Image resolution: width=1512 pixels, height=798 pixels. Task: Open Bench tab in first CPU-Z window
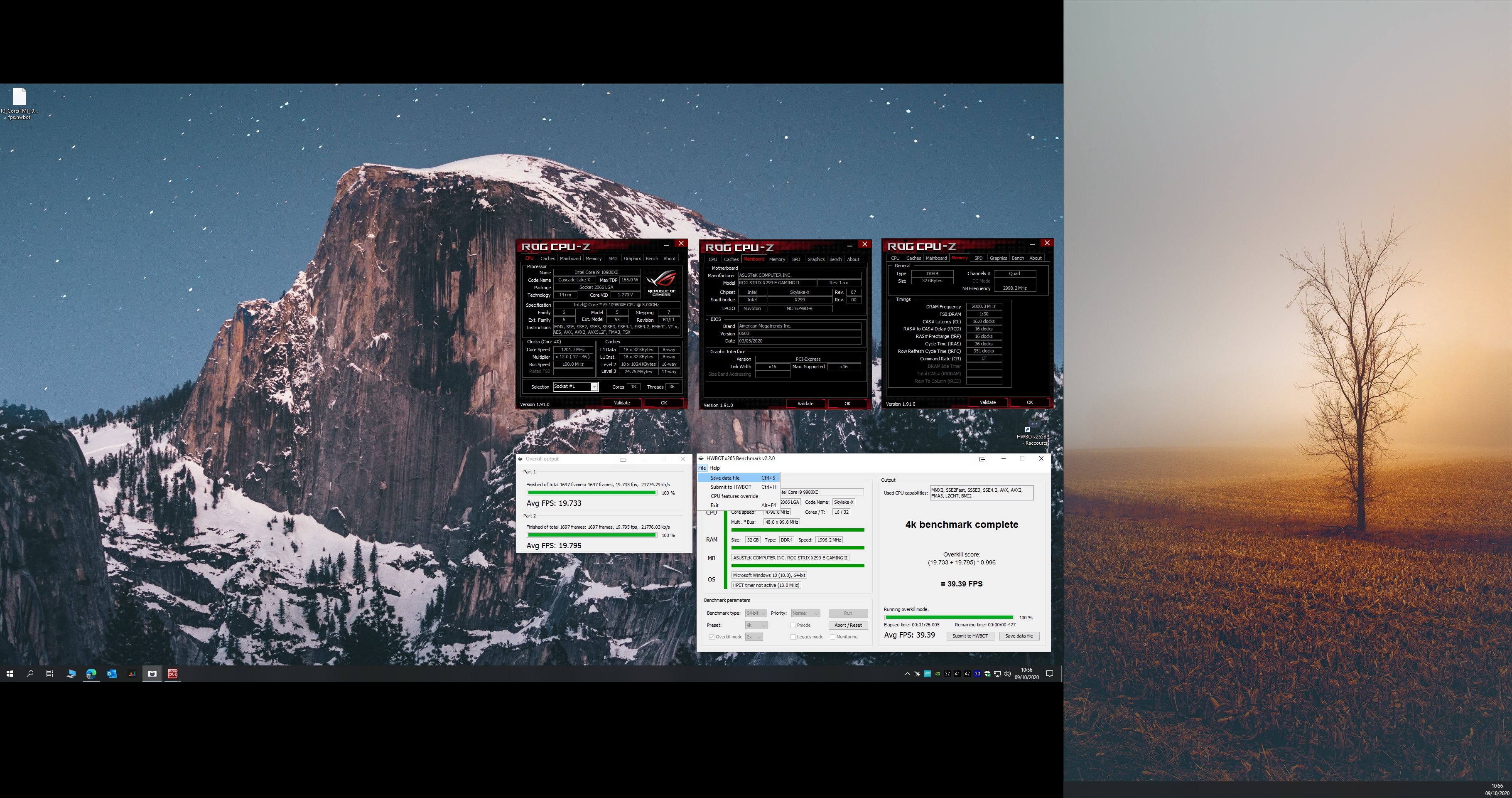click(651, 259)
